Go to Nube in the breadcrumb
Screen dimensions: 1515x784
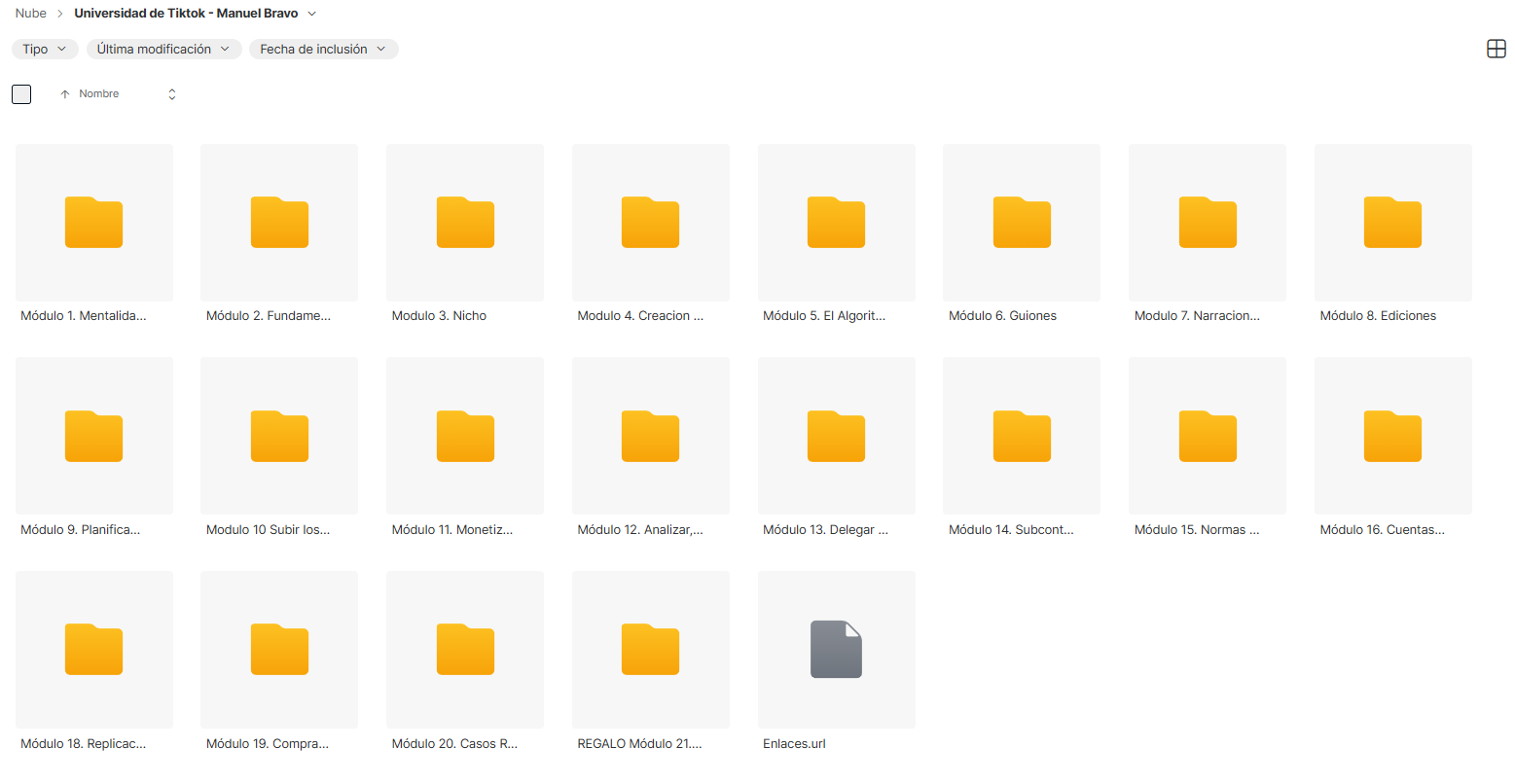coord(31,14)
